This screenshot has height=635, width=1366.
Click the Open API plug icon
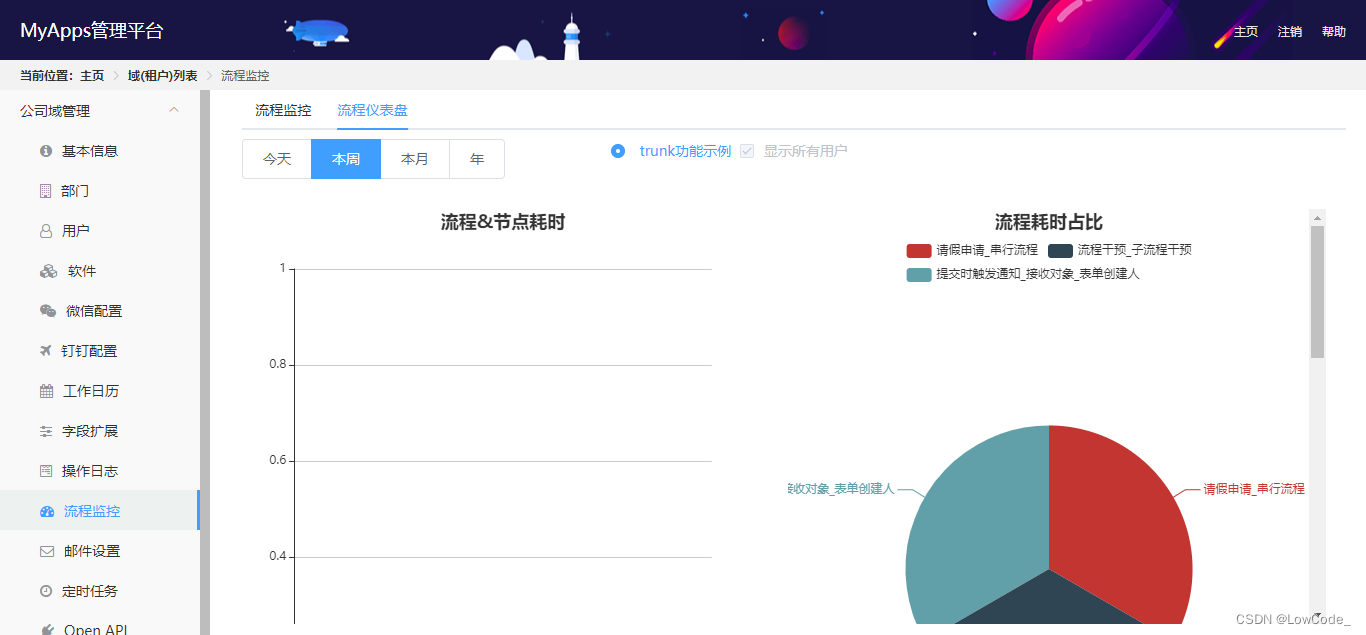[46, 630]
